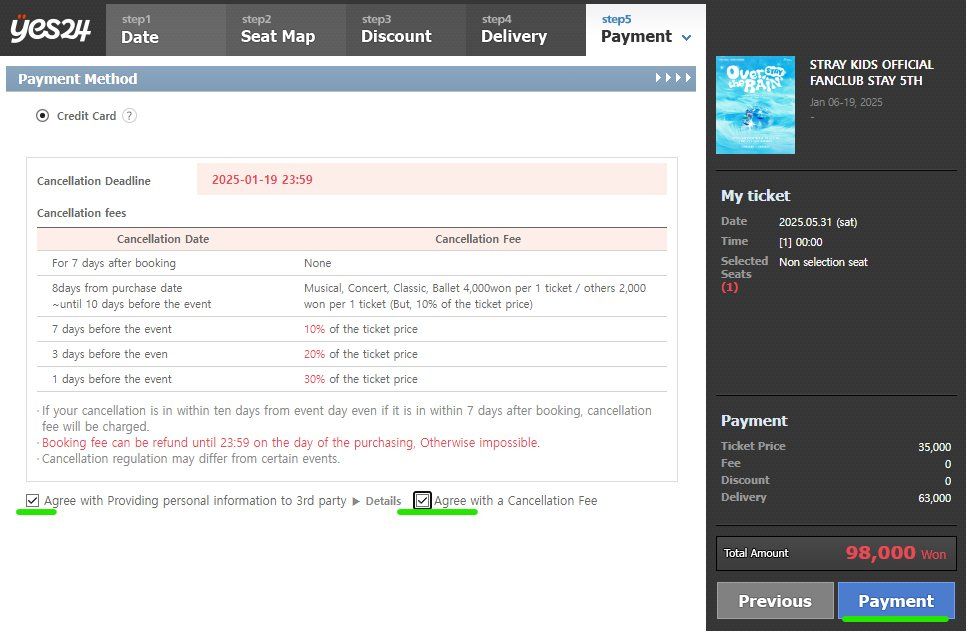Click the Cancellation Date column header
Viewport: 970px width, 633px height.
163,239
